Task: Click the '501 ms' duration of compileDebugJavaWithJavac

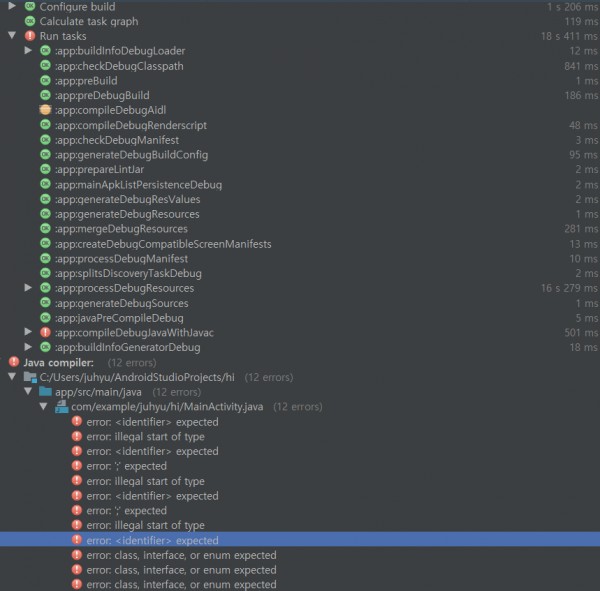Action: pyautogui.click(x=581, y=332)
